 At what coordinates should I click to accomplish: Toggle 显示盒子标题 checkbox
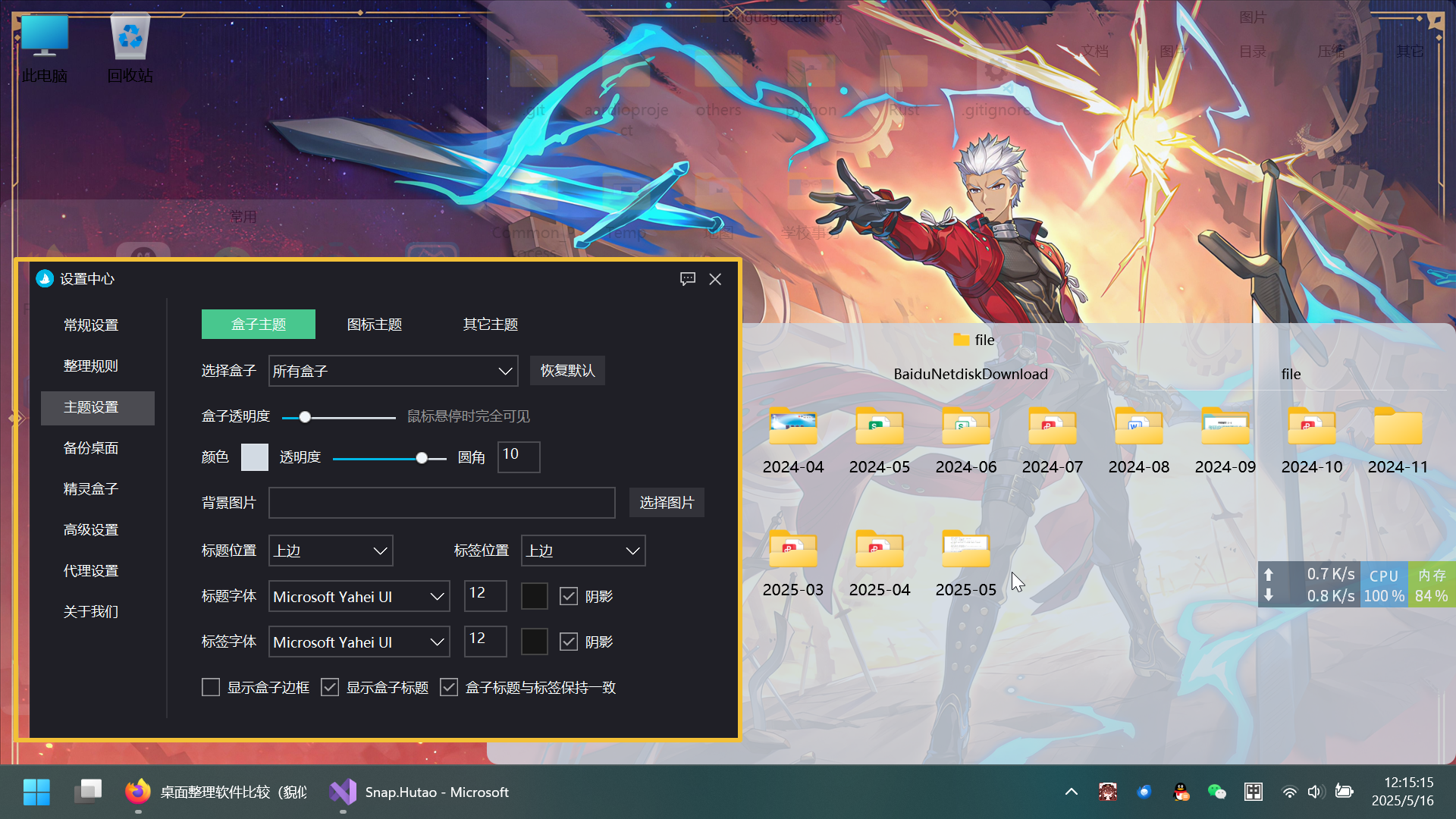point(330,688)
